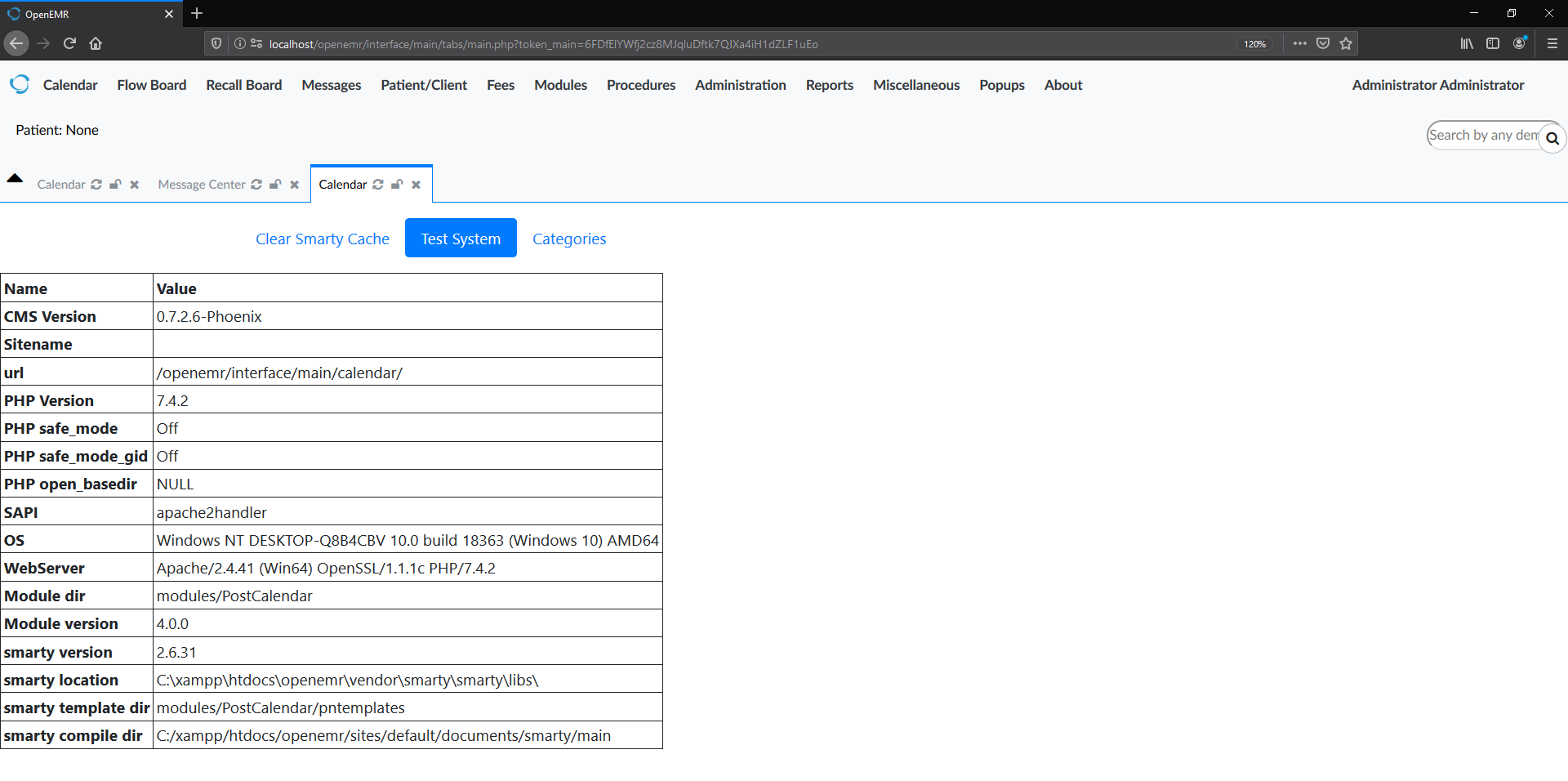Image resolution: width=1568 pixels, height=781 pixels.
Task: Click the refresh icon on Message Center tab
Action: [x=256, y=185]
